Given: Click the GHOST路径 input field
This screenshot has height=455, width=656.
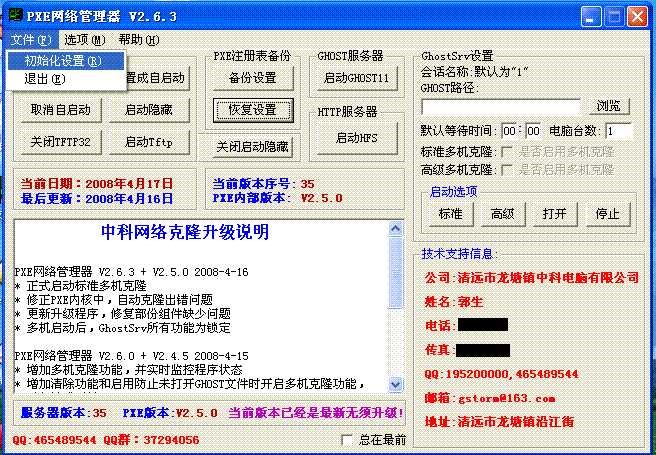Looking at the screenshot, I should click(500, 107).
